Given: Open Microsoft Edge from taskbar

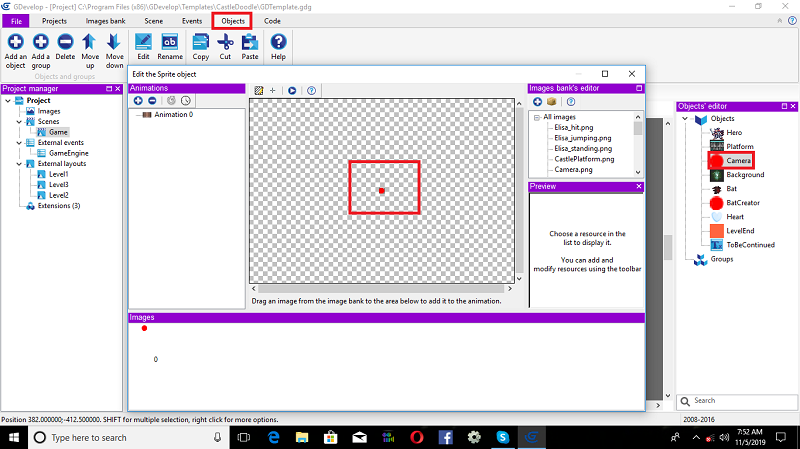Looking at the screenshot, I should pos(273,438).
